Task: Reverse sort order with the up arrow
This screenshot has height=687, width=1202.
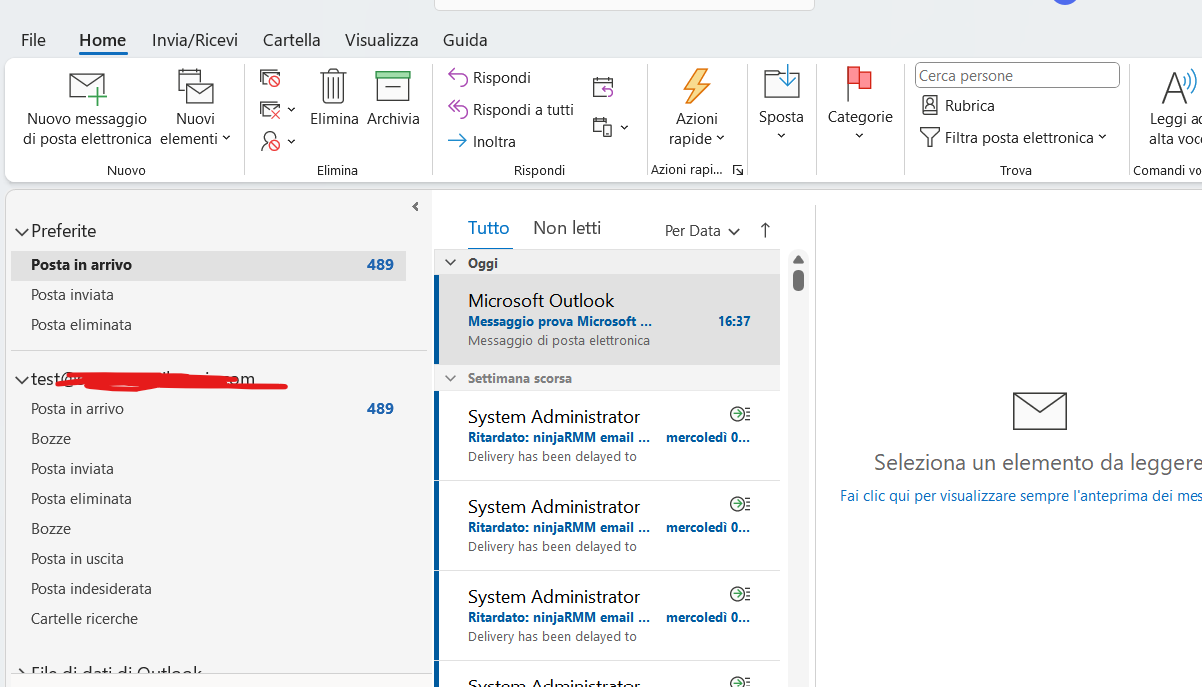Action: pyautogui.click(x=765, y=230)
